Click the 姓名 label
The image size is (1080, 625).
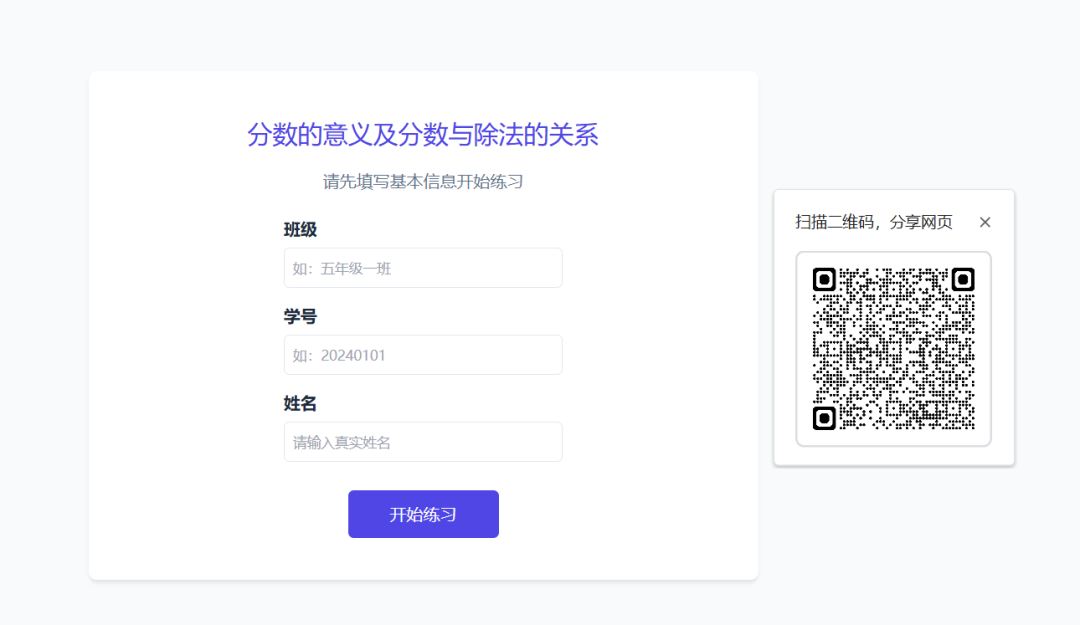pyautogui.click(x=300, y=403)
